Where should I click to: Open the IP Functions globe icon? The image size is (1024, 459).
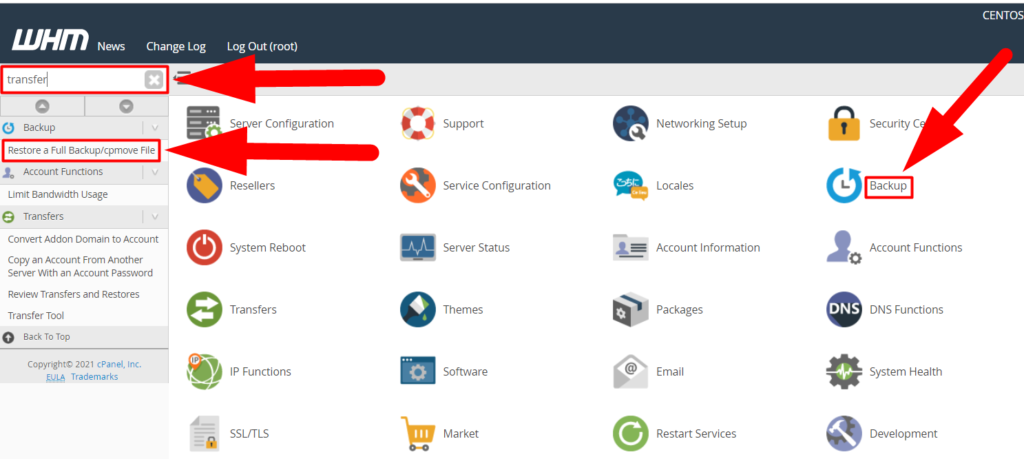click(x=204, y=372)
